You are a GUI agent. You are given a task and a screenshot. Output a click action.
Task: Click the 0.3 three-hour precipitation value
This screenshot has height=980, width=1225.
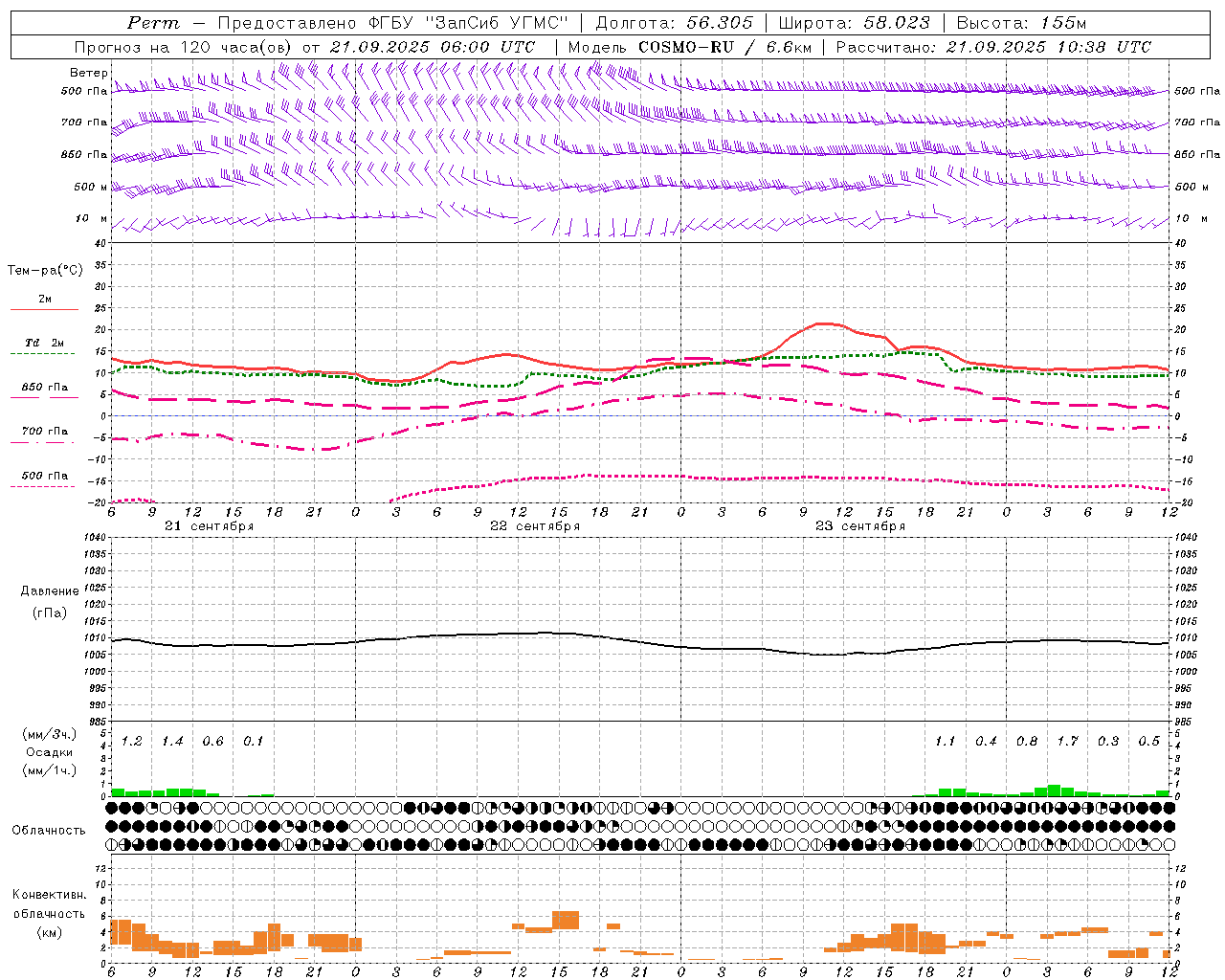pyautogui.click(x=1108, y=741)
